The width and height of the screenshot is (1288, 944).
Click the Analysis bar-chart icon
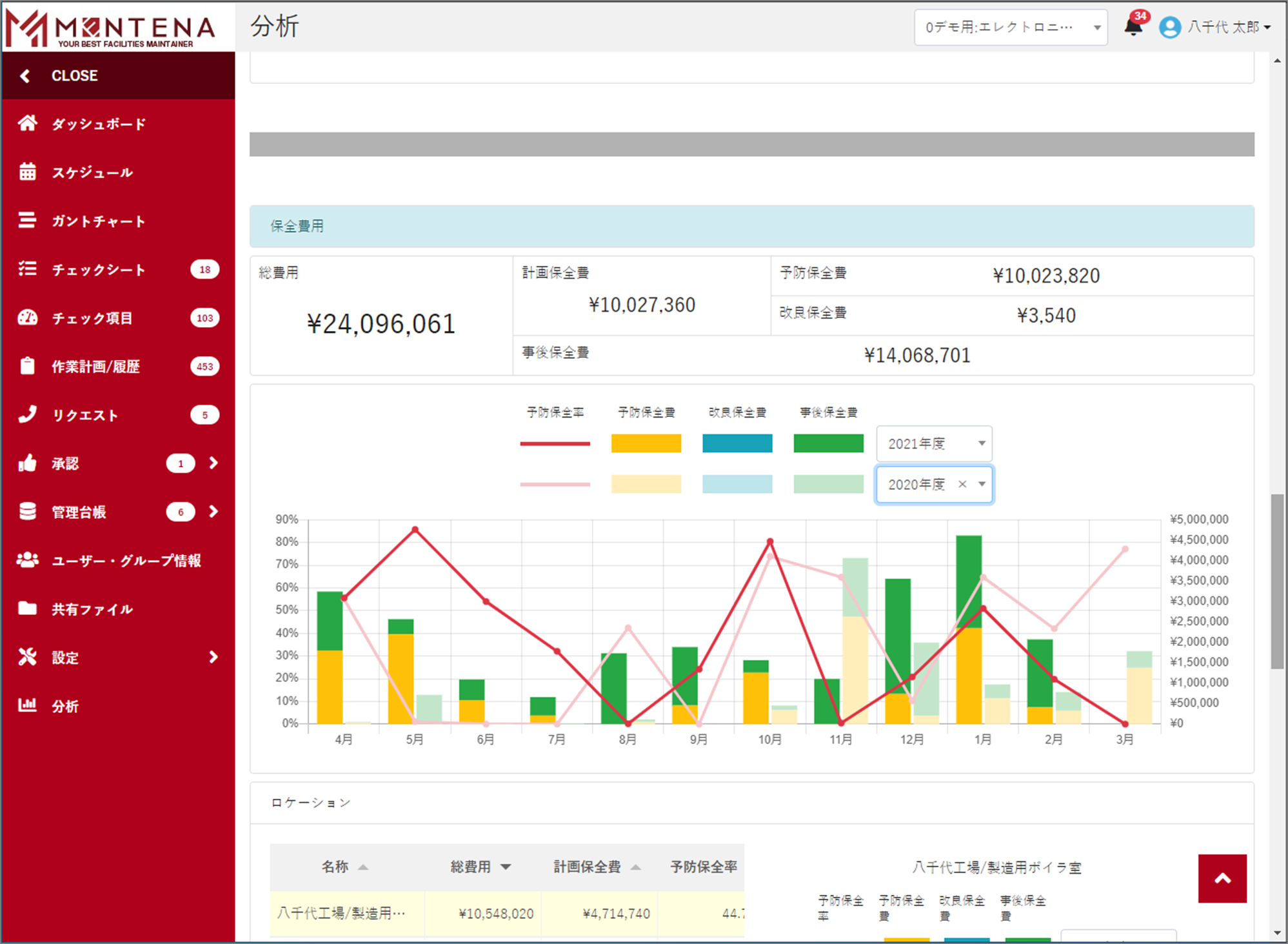(27, 705)
